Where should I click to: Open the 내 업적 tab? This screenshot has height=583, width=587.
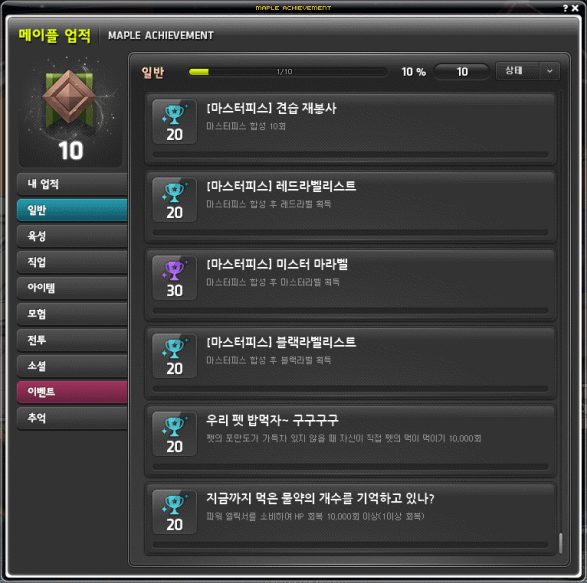coord(72,184)
